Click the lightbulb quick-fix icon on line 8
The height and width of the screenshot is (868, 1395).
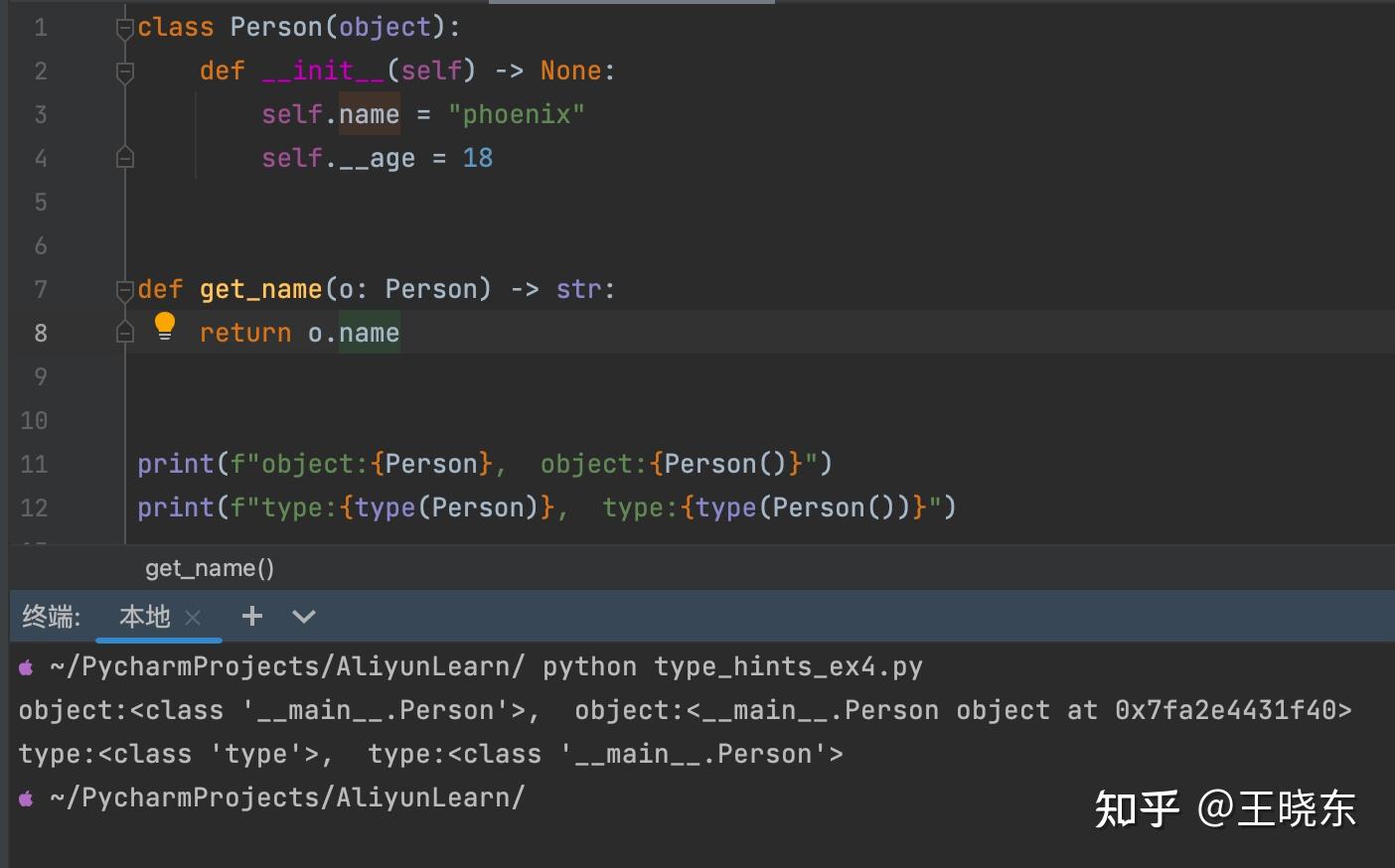tap(164, 325)
